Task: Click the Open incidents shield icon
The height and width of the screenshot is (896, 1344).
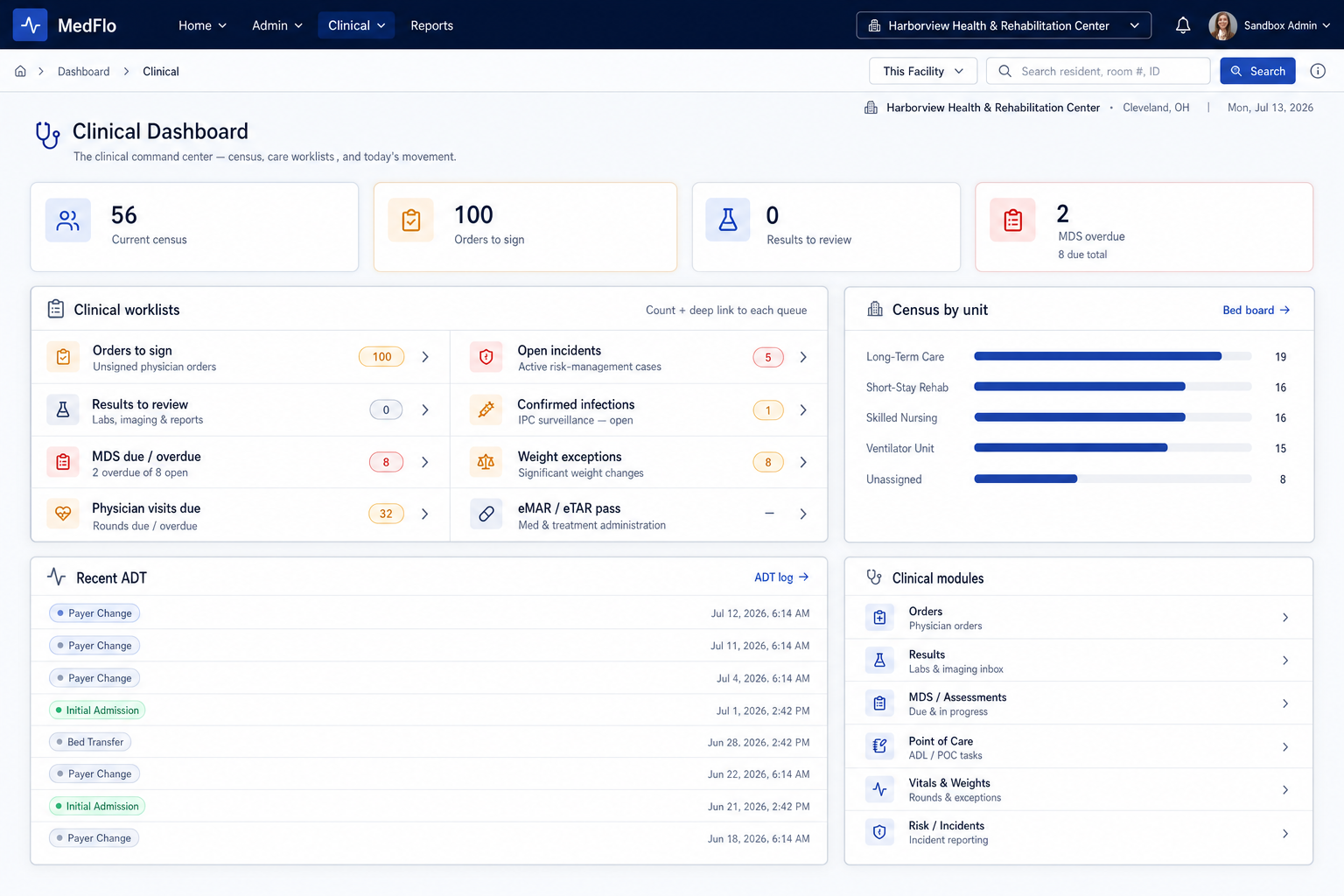Action: [x=486, y=357]
